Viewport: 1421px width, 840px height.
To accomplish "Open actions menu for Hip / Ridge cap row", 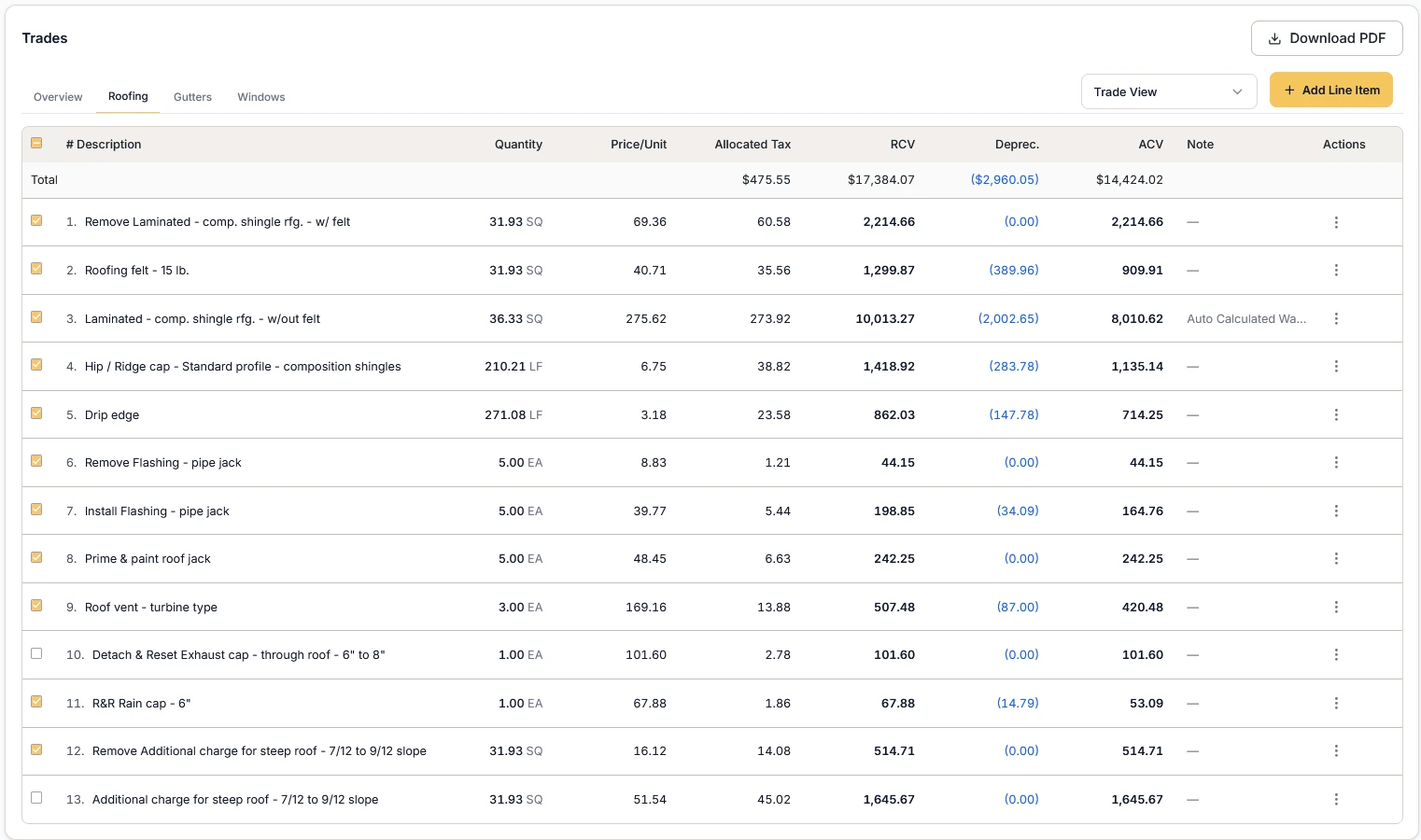I will click(x=1336, y=366).
